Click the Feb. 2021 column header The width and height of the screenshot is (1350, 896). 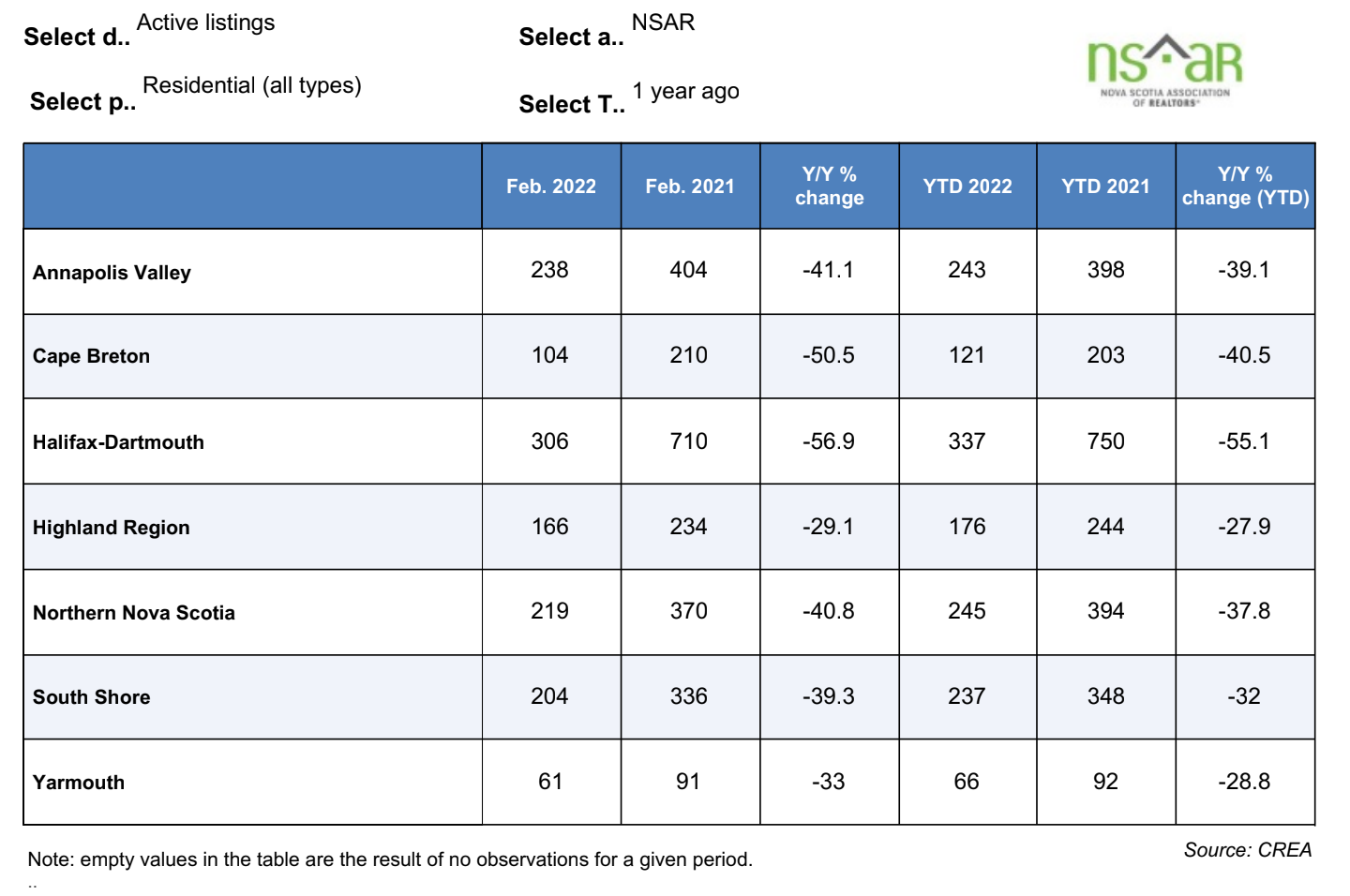click(x=690, y=187)
